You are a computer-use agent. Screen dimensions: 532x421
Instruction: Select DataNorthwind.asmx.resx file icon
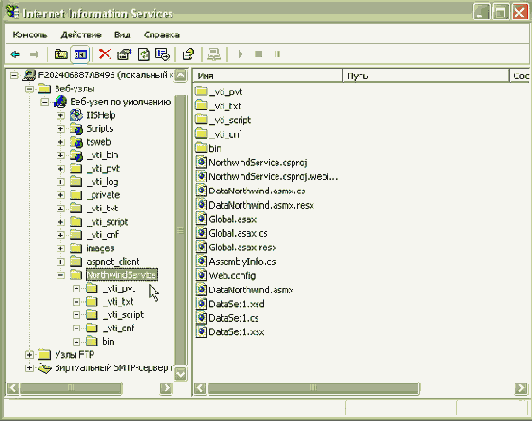click(x=201, y=205)
